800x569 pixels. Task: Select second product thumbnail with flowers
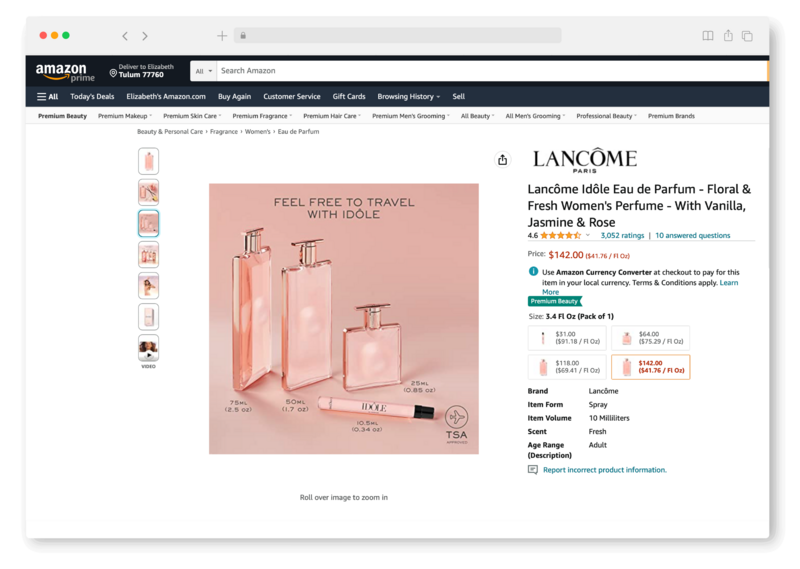point(148,192)
